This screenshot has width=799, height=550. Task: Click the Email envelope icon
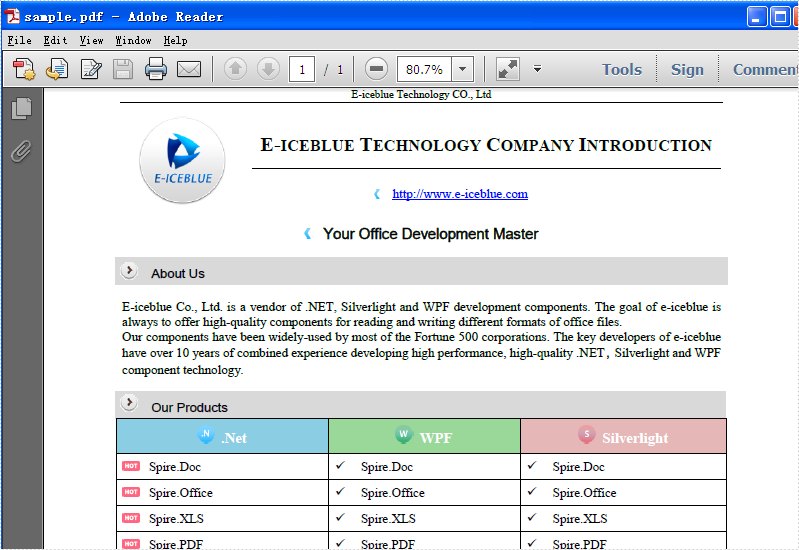(189, 69)
